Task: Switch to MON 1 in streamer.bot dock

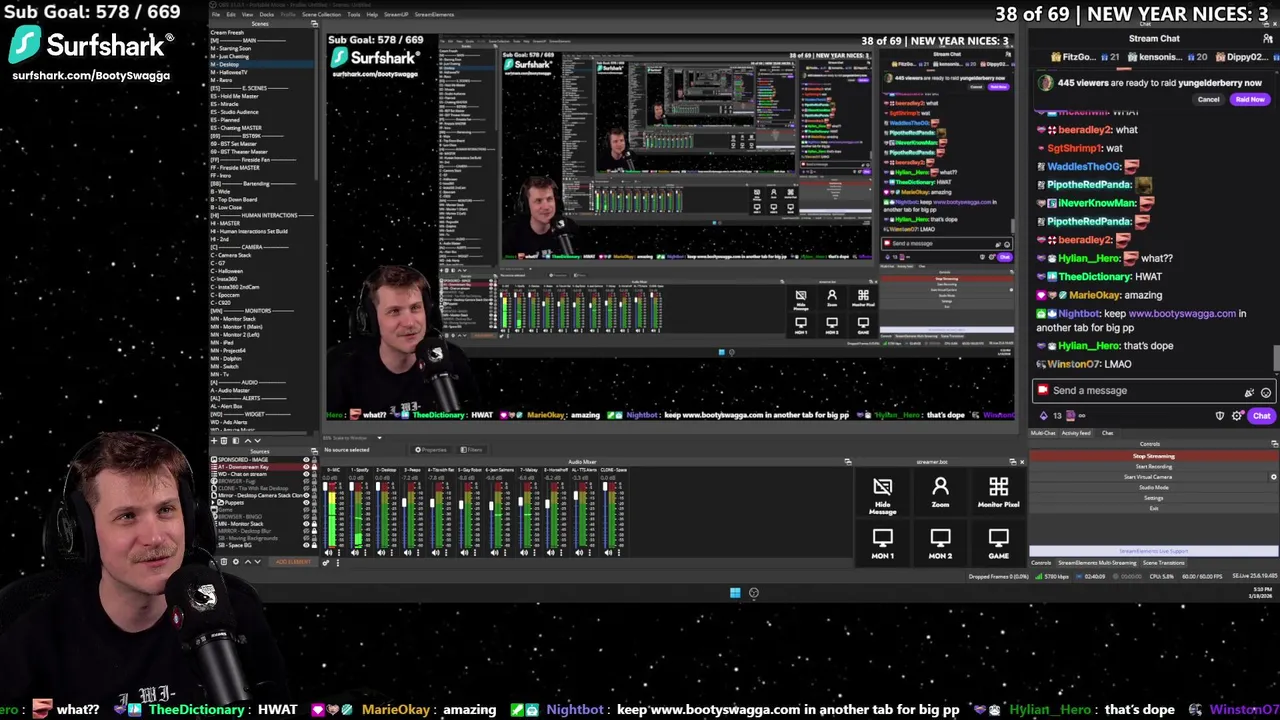Action: [x=882, y=544]
